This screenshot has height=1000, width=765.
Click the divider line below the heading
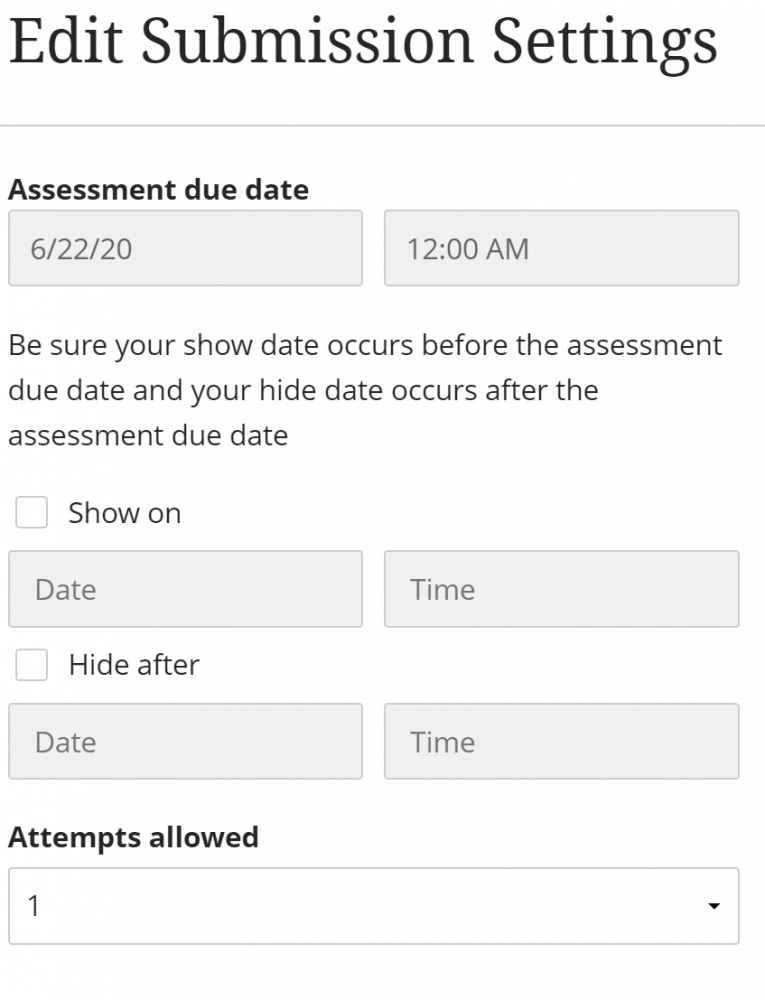pos(382,126)
